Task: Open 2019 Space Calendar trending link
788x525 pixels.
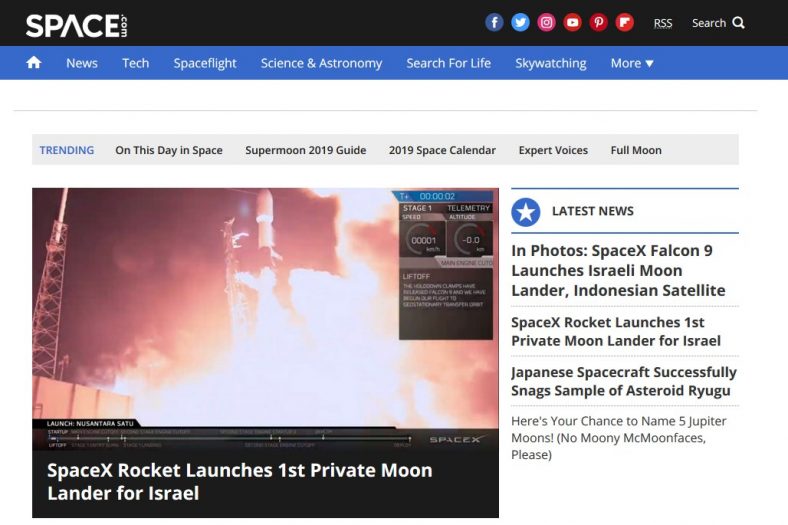Action: tap(442, 150)
